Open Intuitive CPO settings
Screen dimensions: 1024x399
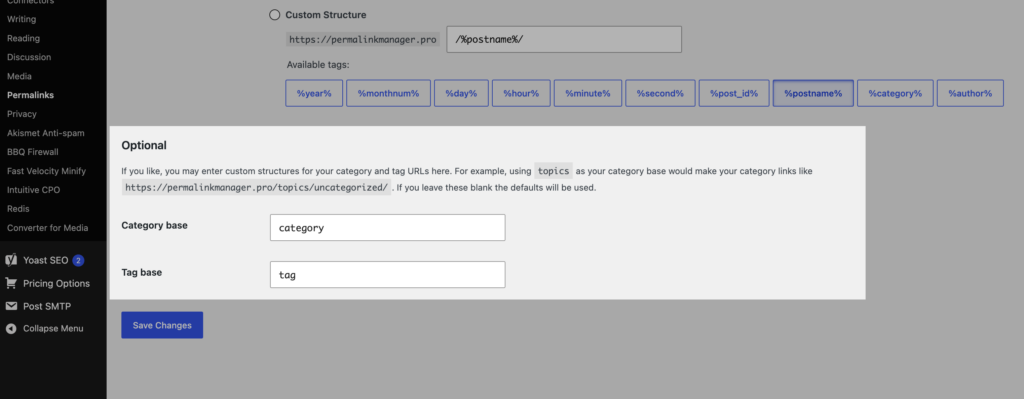coord(33,189)
